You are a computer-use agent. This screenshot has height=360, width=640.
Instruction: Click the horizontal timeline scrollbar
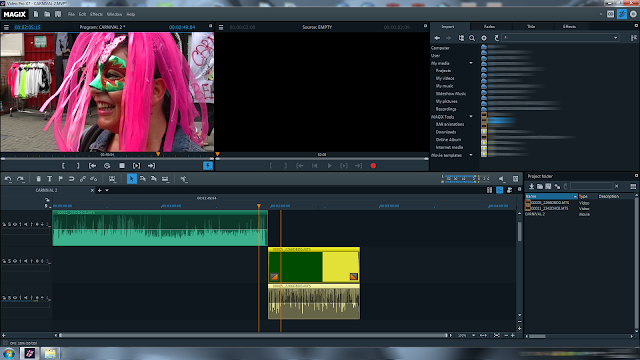pos(253,335)
